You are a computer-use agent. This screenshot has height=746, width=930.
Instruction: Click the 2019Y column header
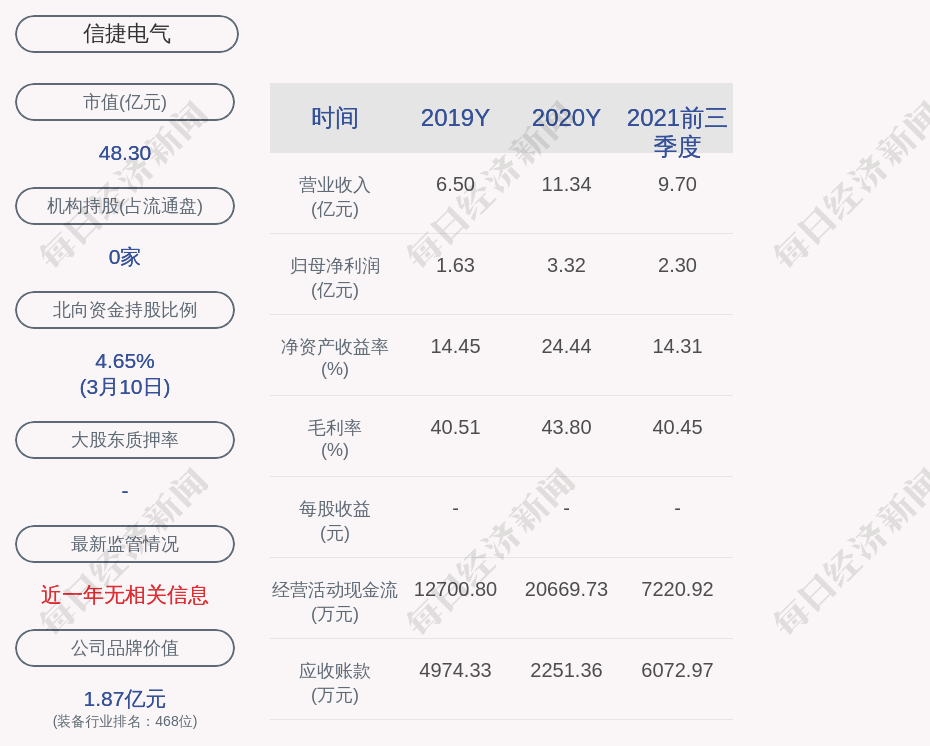click(455, 118)
